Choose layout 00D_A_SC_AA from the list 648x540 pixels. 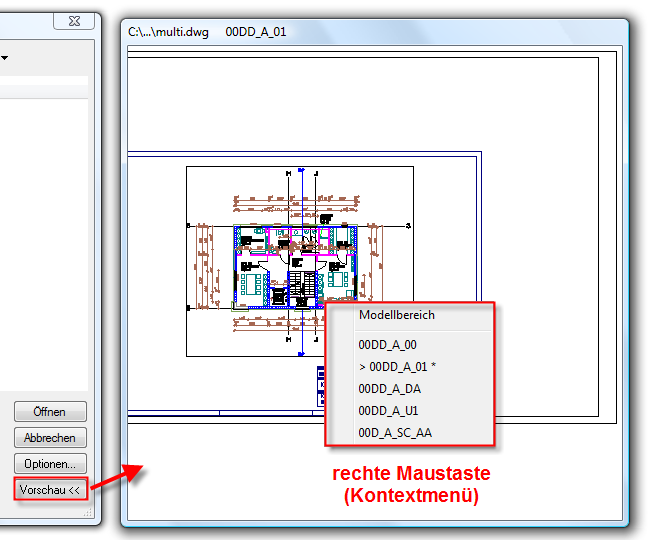pyautogui.click(x=395, y=433)
